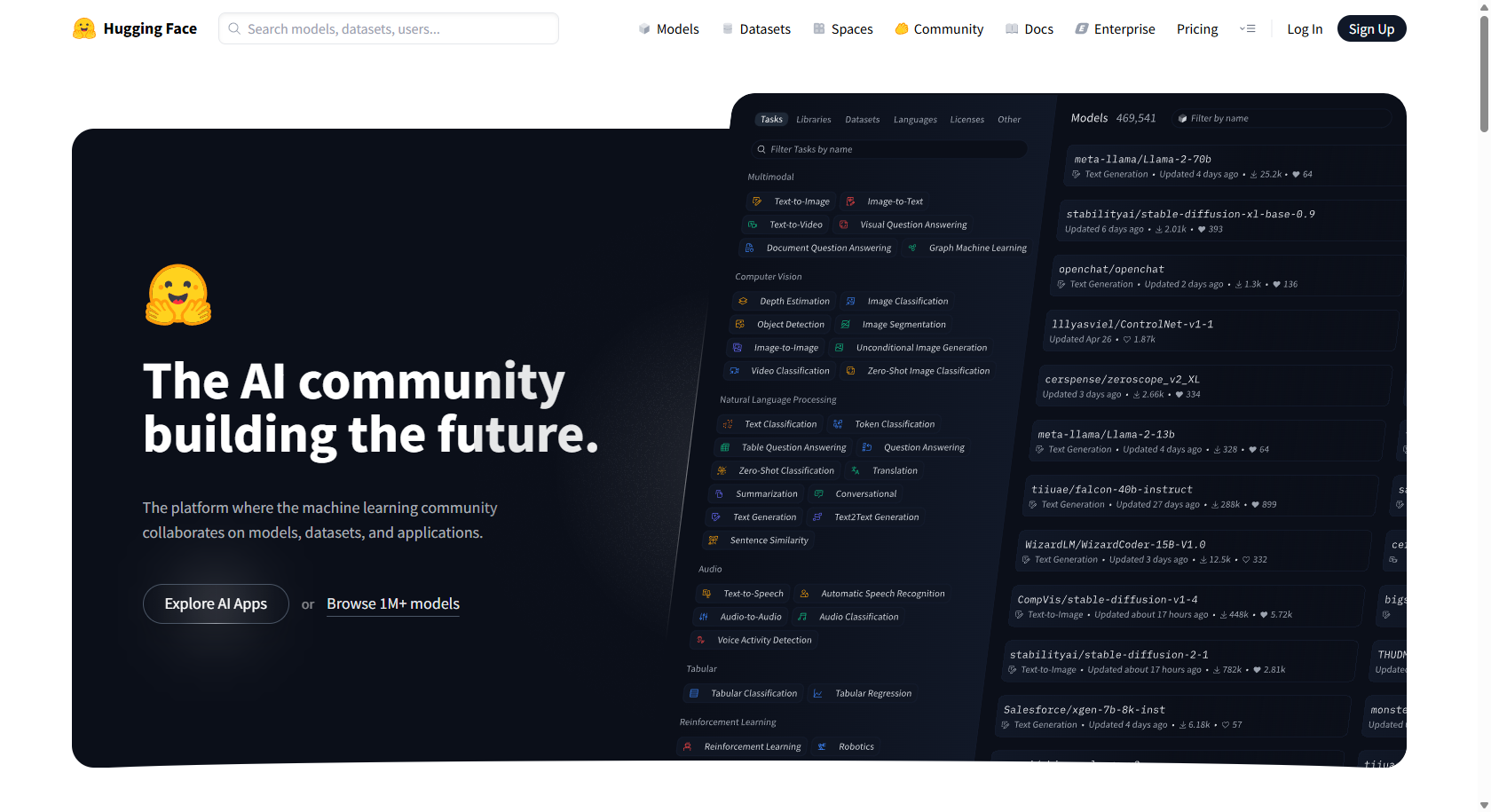The image size is (1491, 812).
Task: Open Datasets in the top navigation
Action: [756, 28]
